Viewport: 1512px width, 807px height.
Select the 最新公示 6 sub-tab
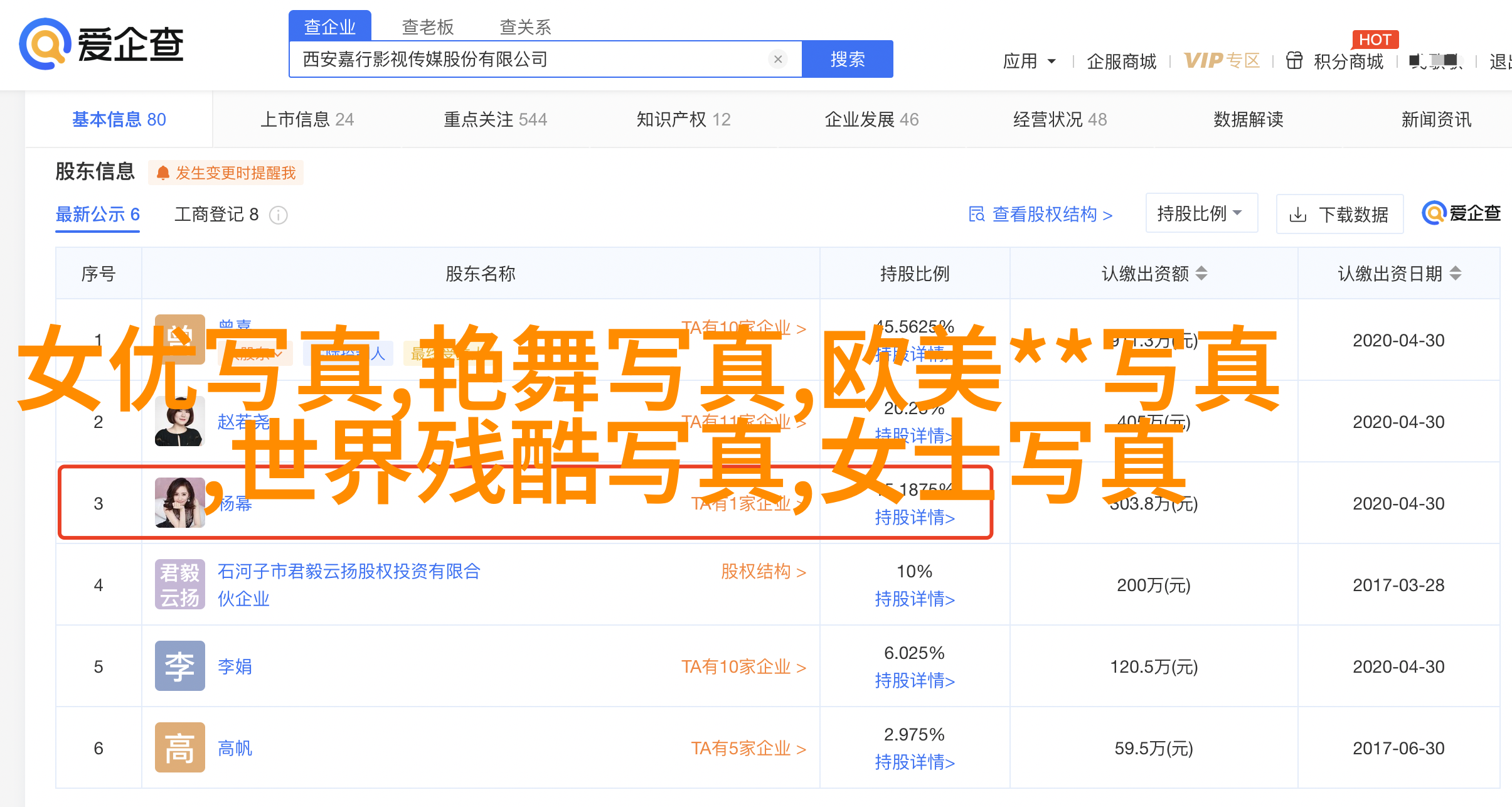(98, 215)
